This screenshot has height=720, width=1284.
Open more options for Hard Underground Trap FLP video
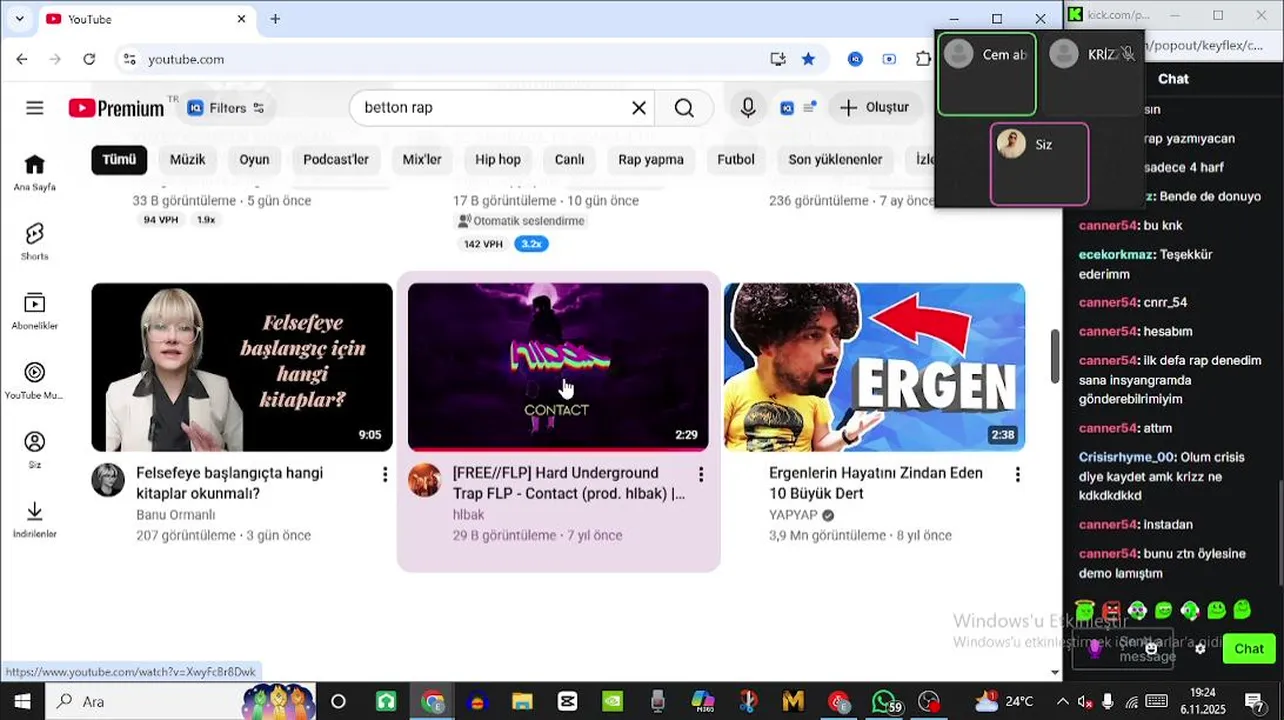pyautogui.click(x=701, y=474)
